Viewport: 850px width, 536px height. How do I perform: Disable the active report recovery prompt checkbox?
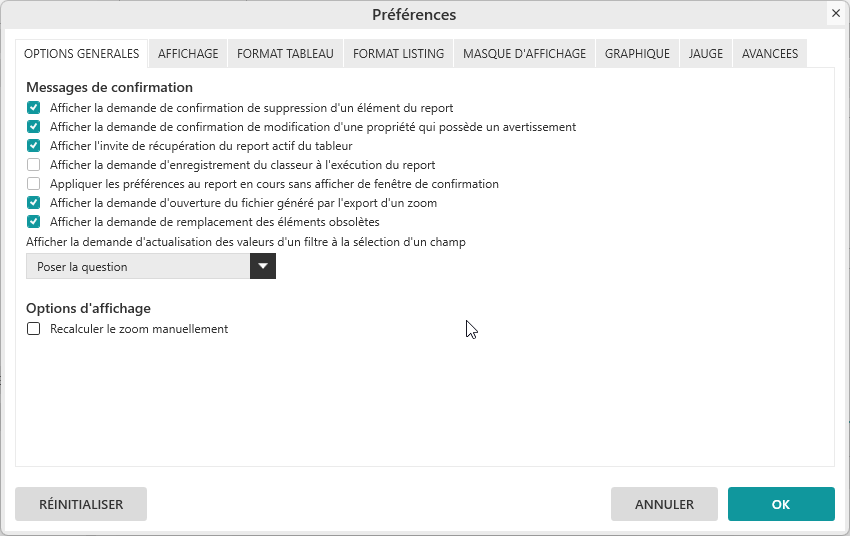click(x=34, y=146)
